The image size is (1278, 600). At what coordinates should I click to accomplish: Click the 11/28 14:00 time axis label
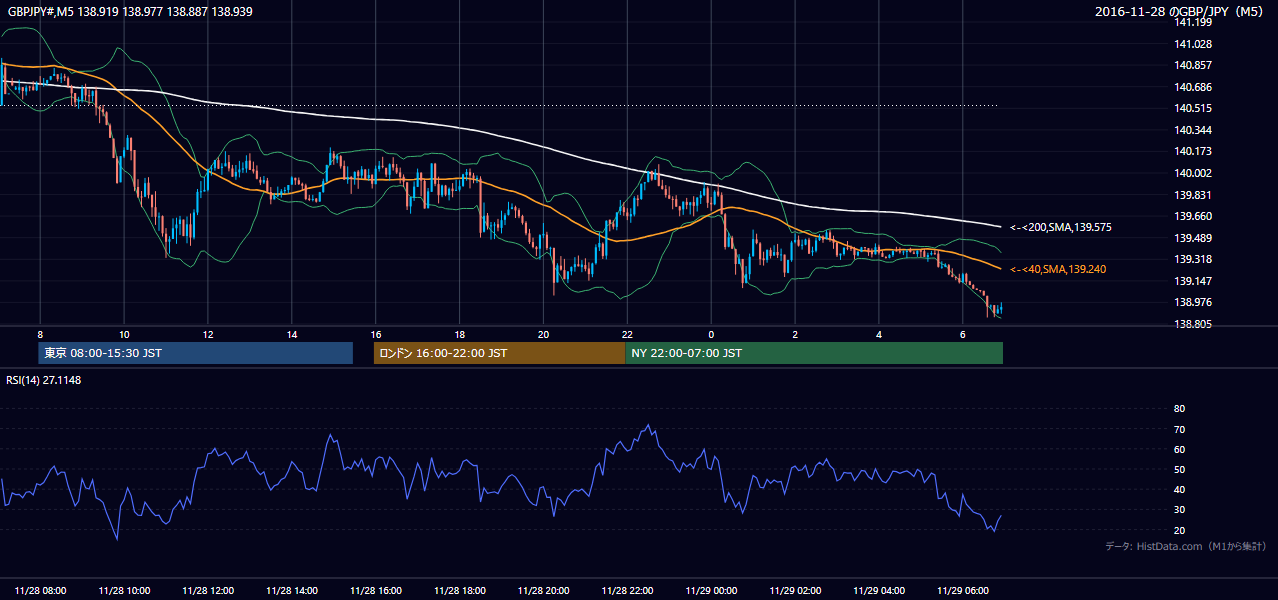coord(293,591)
